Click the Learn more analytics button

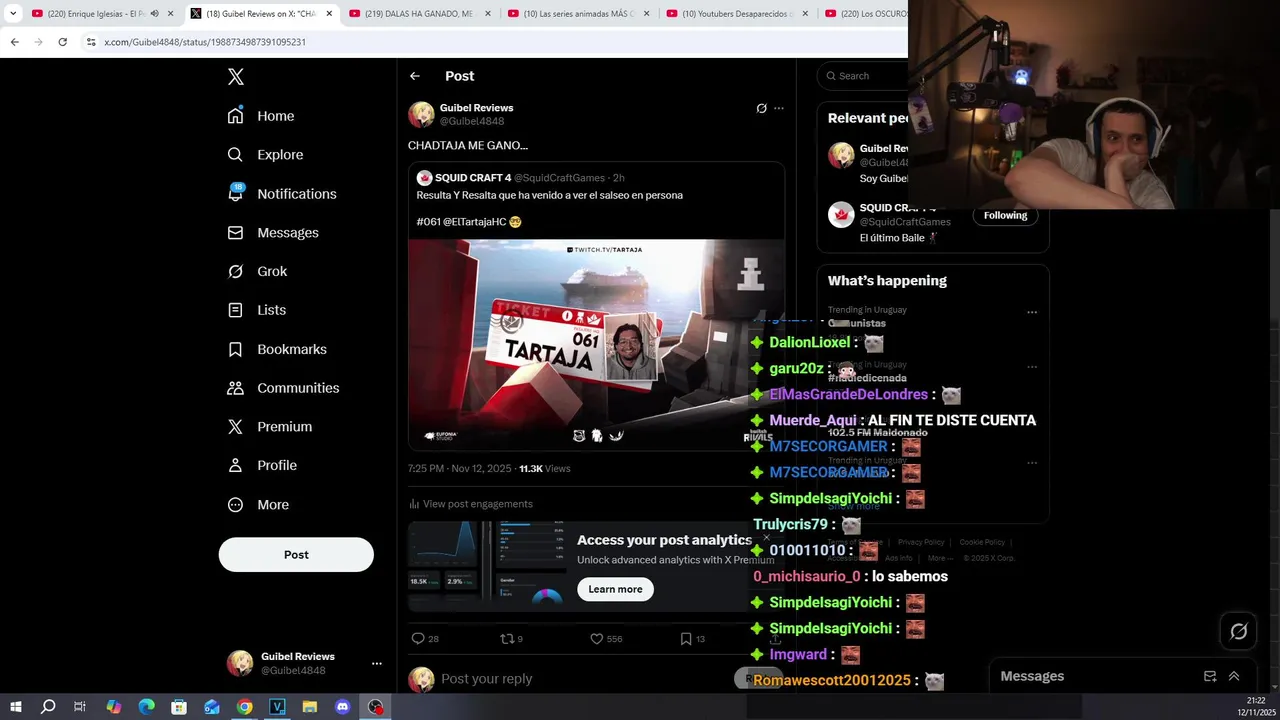615,589
